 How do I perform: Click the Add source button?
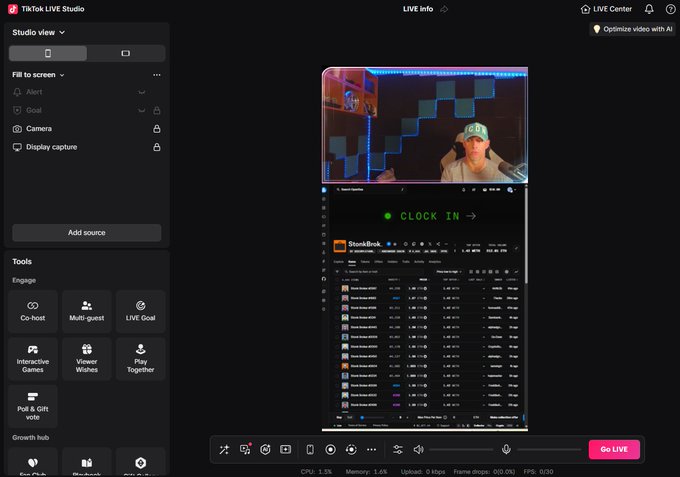(x=87, y=233)
